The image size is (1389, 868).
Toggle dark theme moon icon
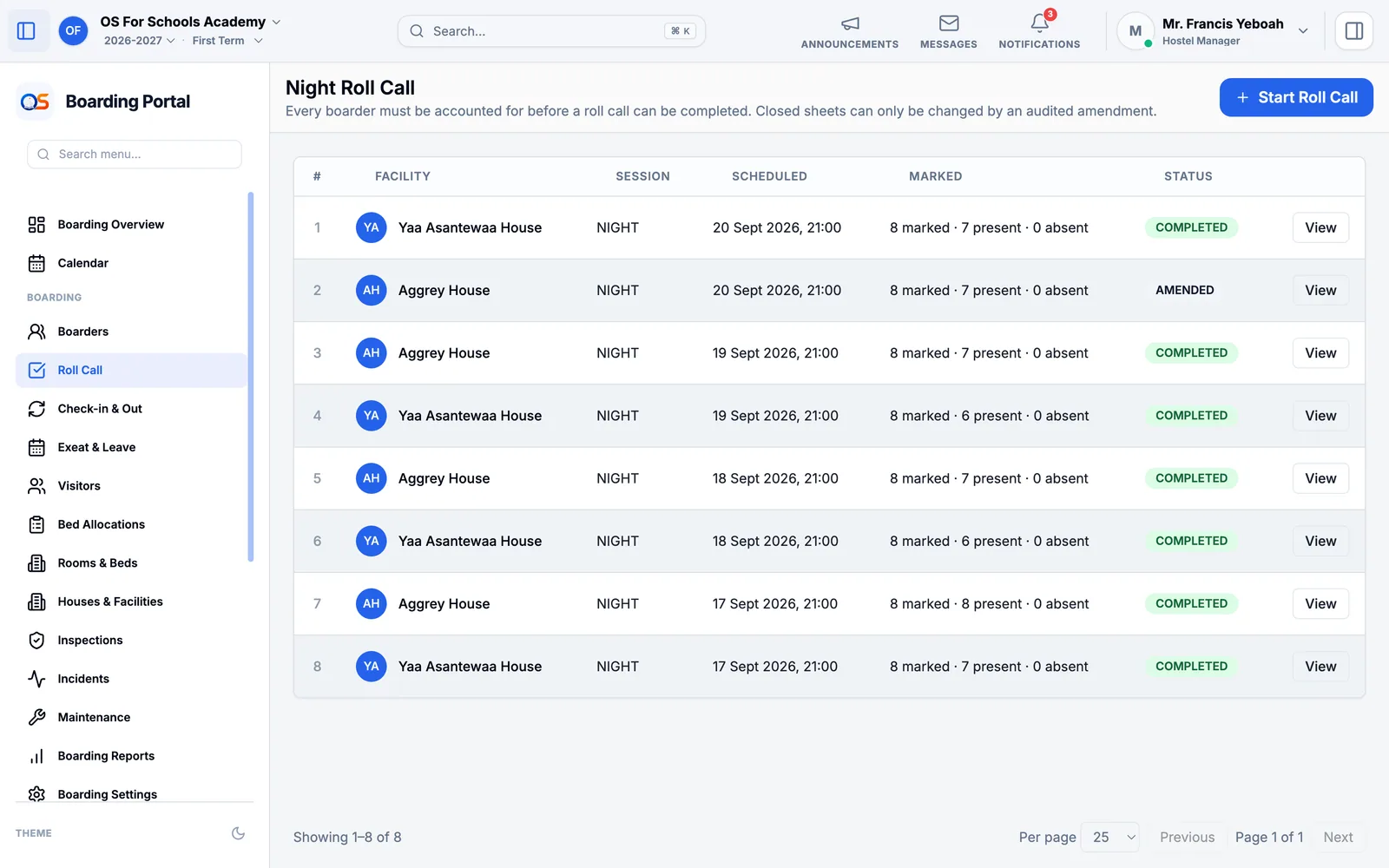238,833
